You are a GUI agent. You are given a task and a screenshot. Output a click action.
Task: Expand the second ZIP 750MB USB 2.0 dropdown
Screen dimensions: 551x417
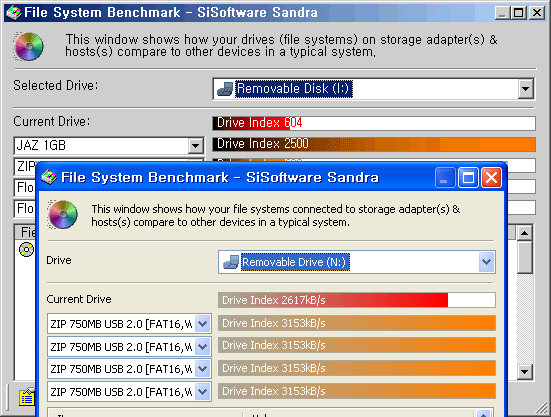click(203, 347)
